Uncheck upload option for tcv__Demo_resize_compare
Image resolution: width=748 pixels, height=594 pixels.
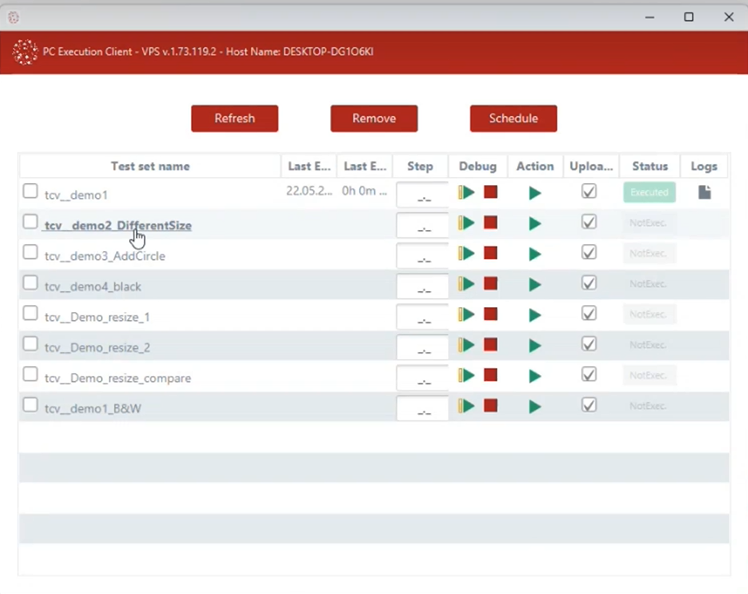pyautogui.click(x=589, y=374)
